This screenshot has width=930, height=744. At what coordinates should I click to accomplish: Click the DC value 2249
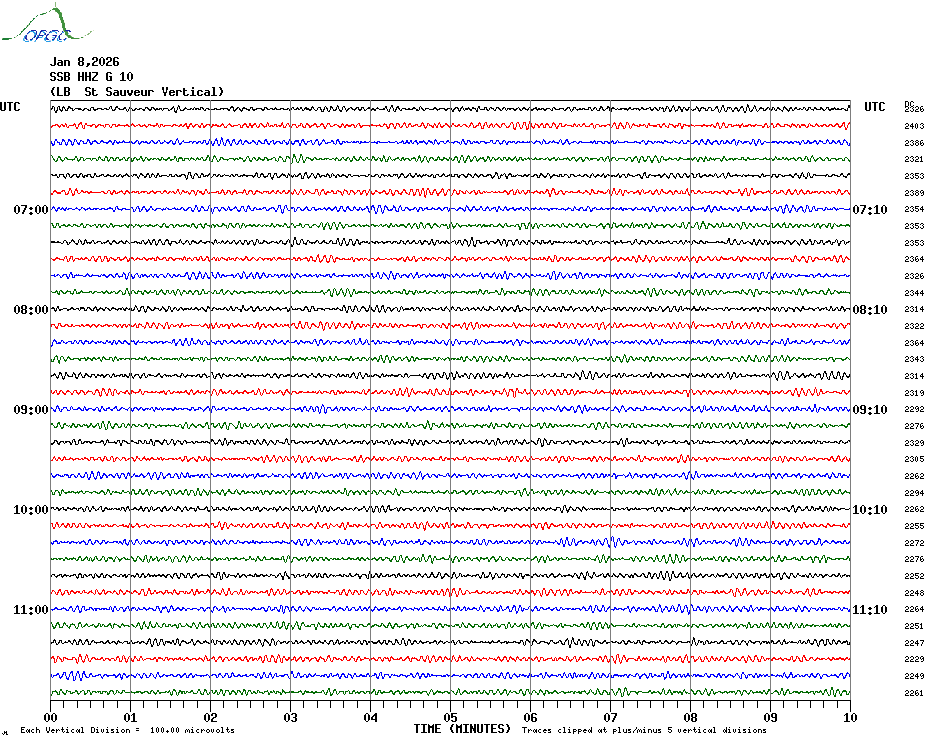point(914,676)
